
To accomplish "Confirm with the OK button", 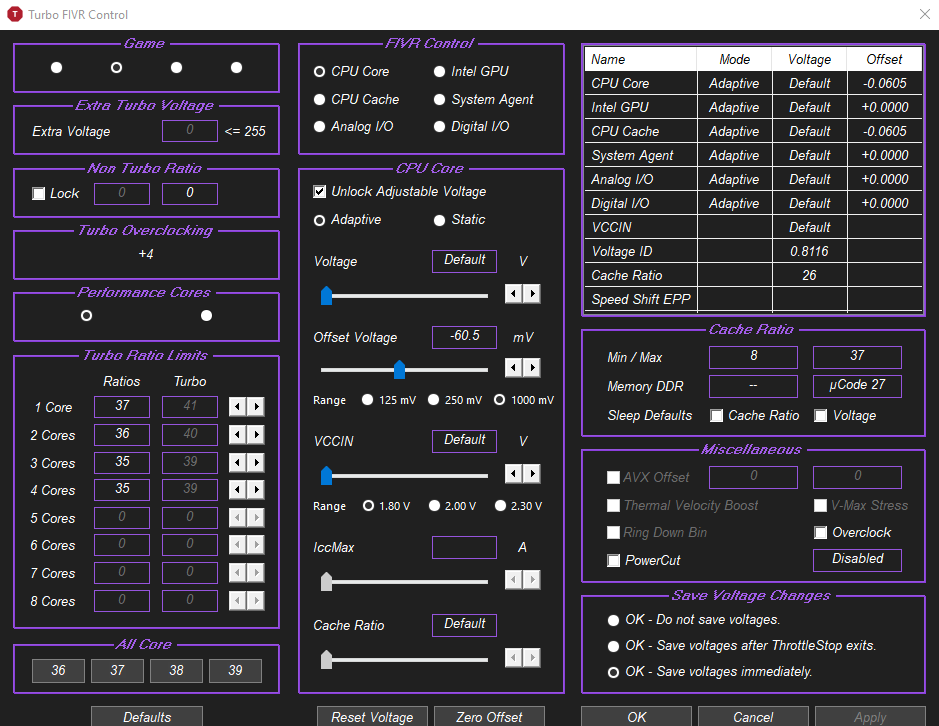I will point(637,716).
